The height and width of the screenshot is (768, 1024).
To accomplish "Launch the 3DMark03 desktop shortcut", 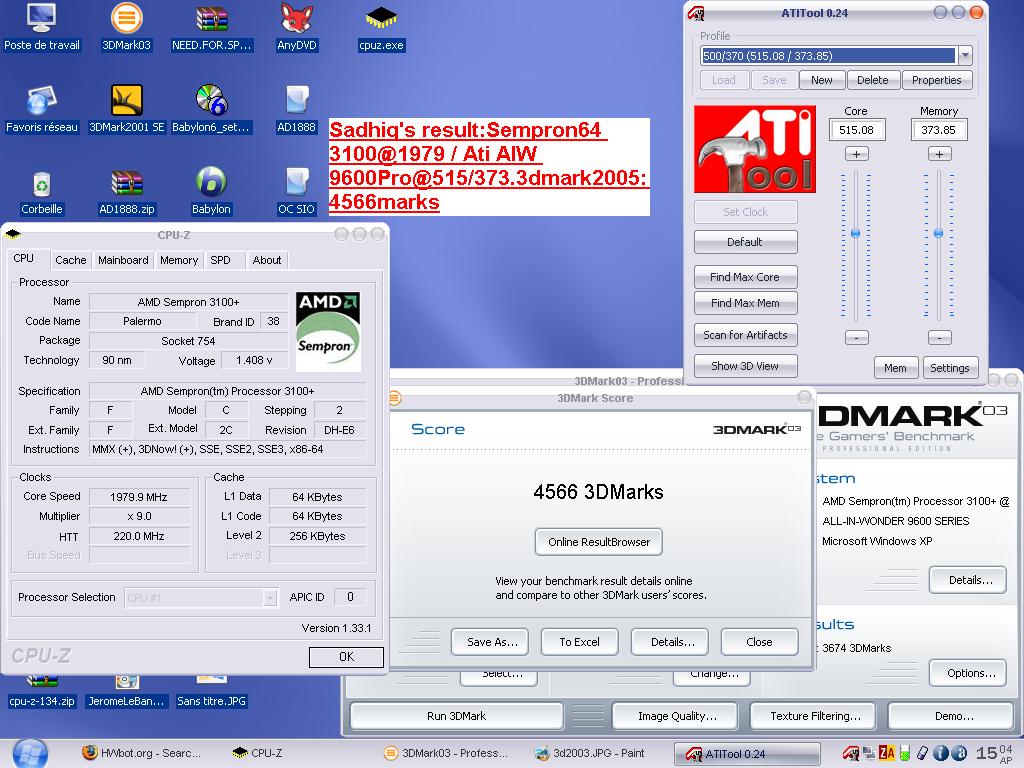I will coord(126,26).
